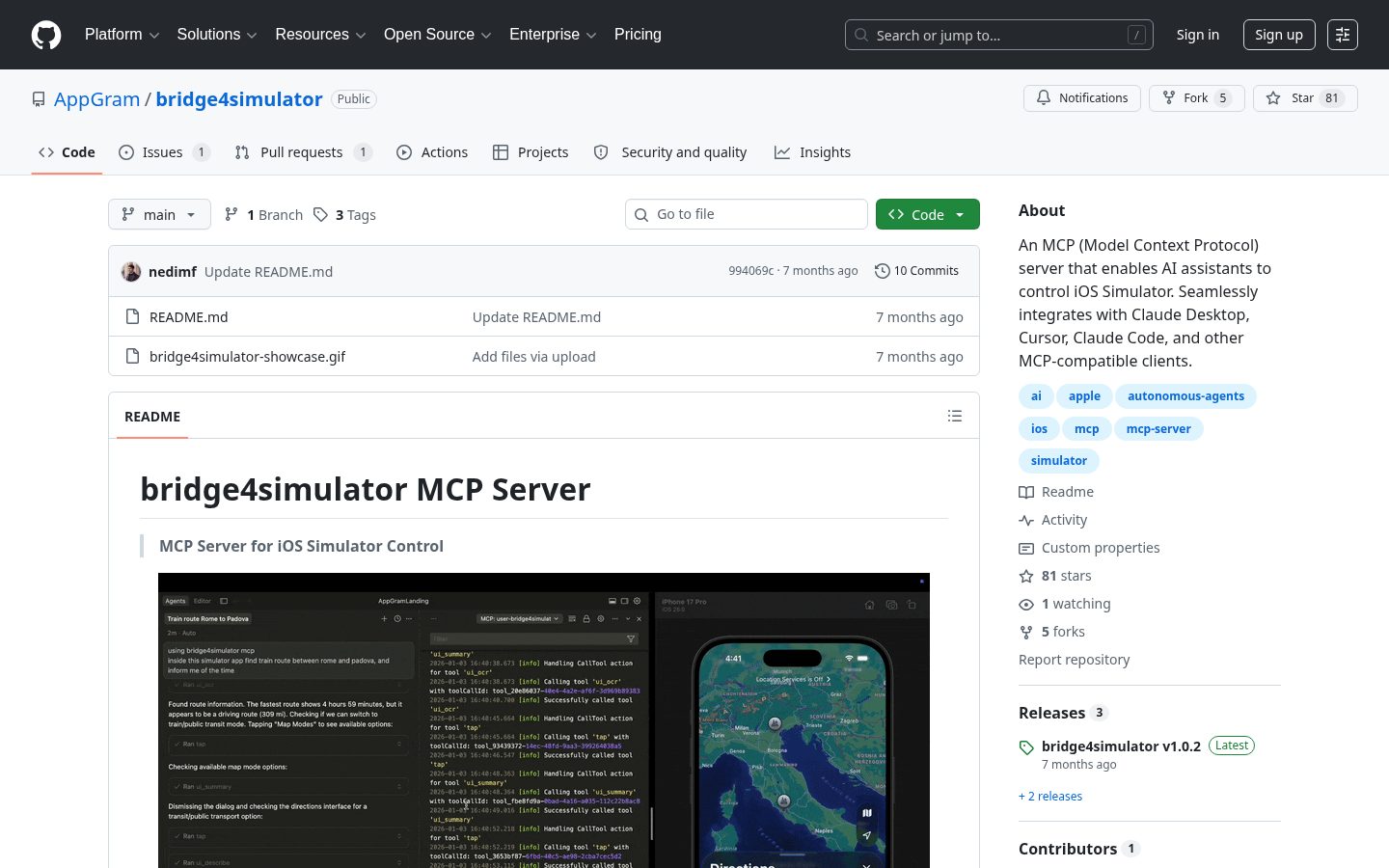Select the 'autonomous-agents' topic tag
1389x868 pixels.
(1185, 396)
